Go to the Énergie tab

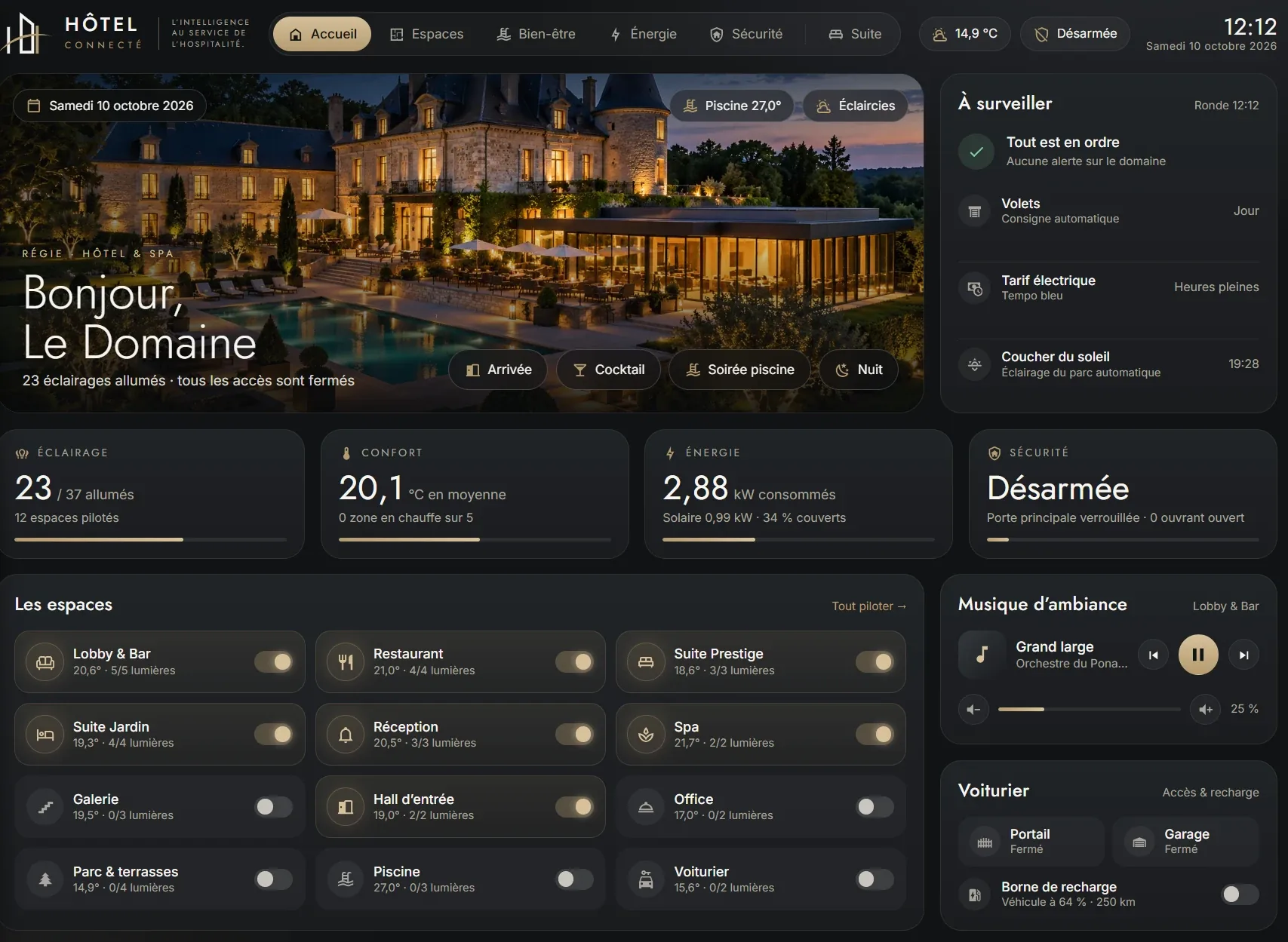[x=644, y=34]
